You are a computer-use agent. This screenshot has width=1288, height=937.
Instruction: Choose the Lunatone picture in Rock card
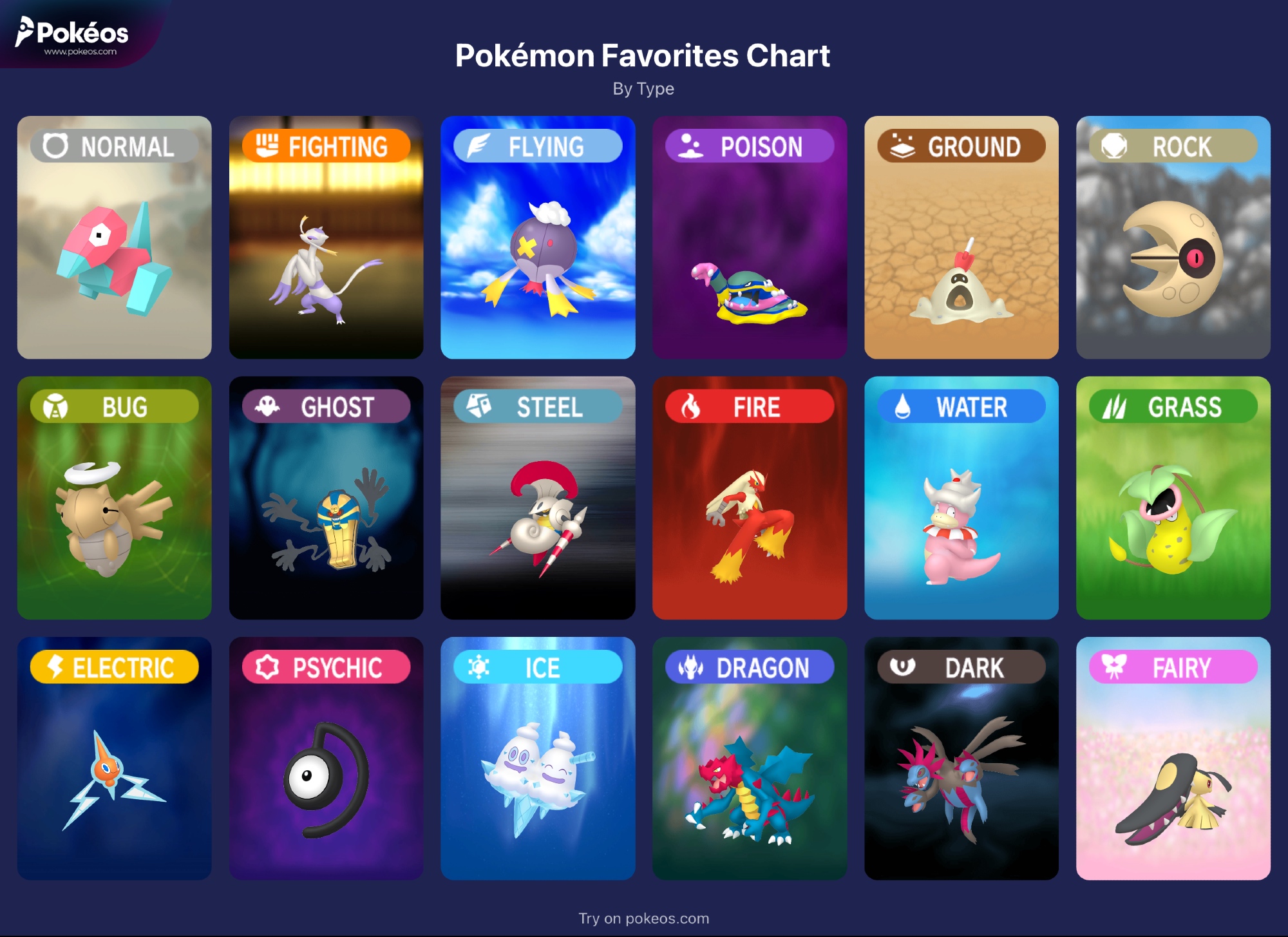coord(1173,259)
